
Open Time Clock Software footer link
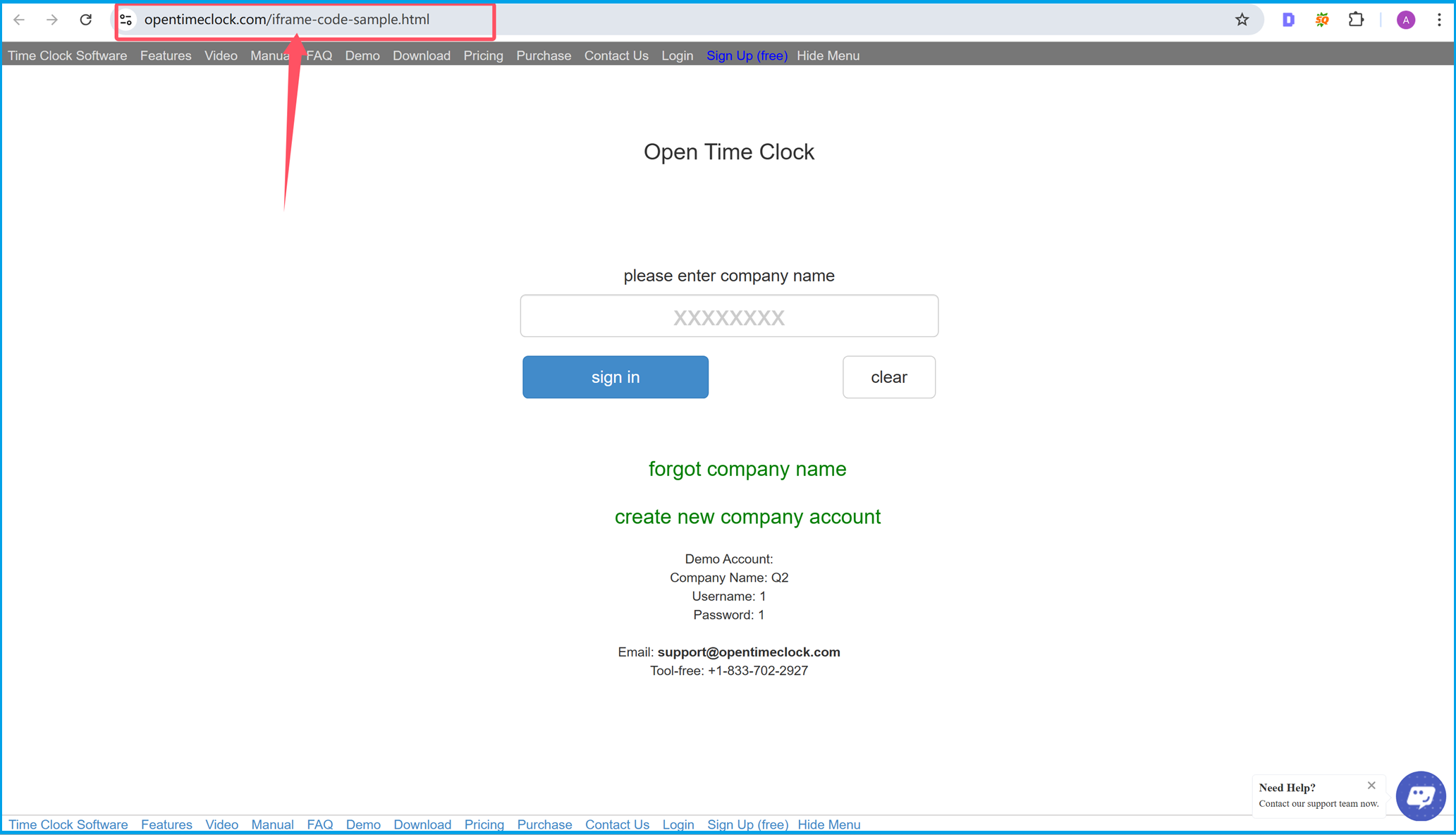point(68,824)
